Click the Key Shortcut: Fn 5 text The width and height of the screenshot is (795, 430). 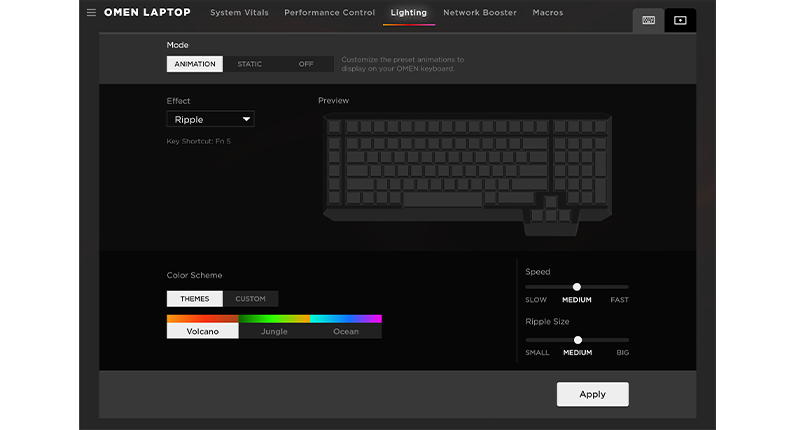click(199, 141)
